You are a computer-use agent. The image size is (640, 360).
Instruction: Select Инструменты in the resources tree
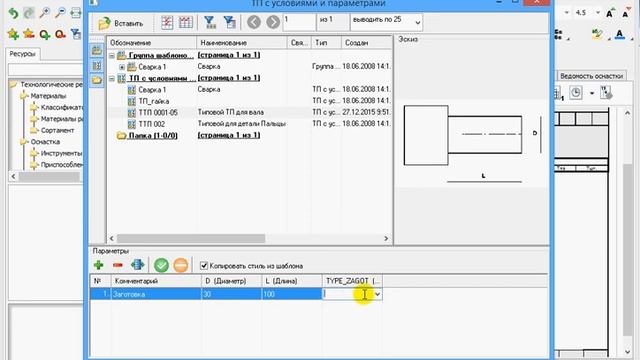pyautogui.click(x=61, y=153)
